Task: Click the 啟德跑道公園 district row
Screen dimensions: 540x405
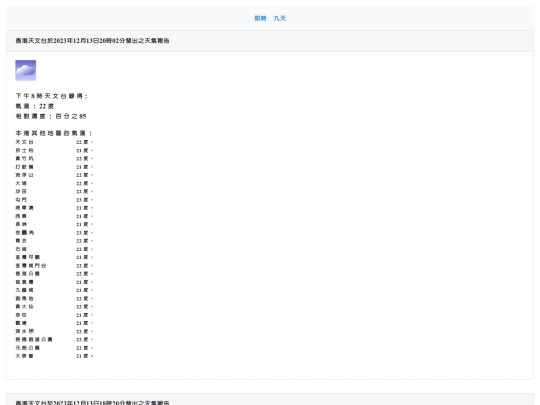Action: point(54,339)
